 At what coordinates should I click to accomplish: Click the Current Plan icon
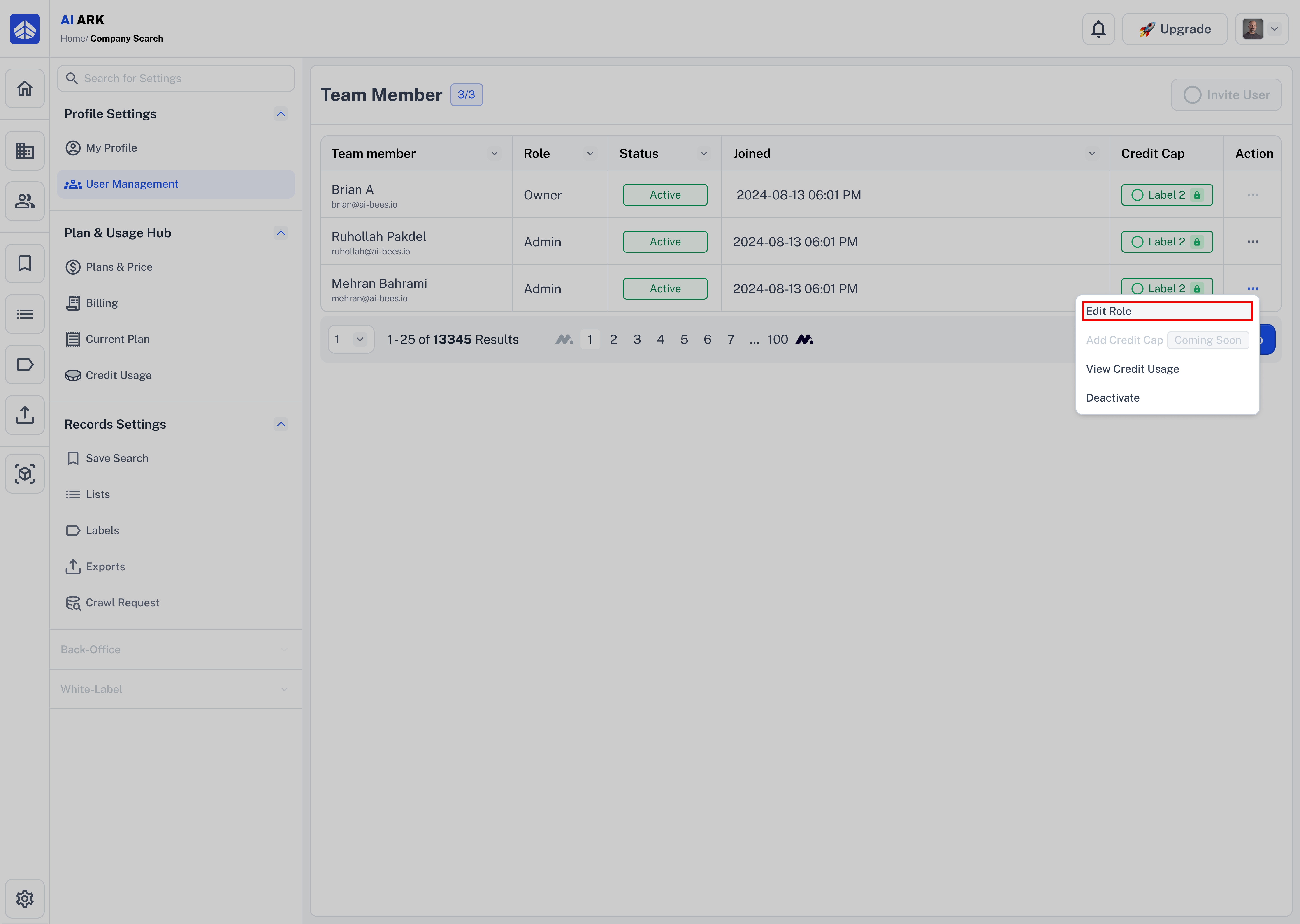tap(73, 339)
